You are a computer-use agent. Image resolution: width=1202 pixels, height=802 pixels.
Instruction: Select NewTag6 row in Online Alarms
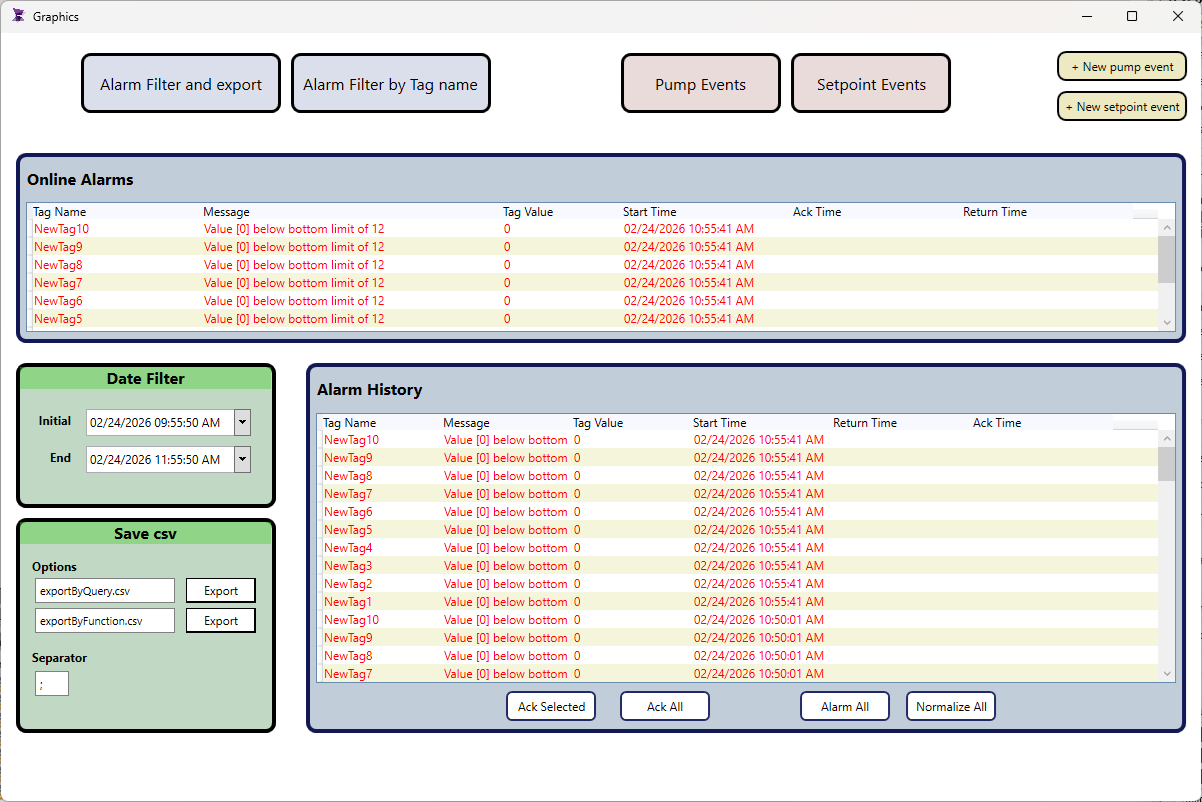[x=593, y=301]
